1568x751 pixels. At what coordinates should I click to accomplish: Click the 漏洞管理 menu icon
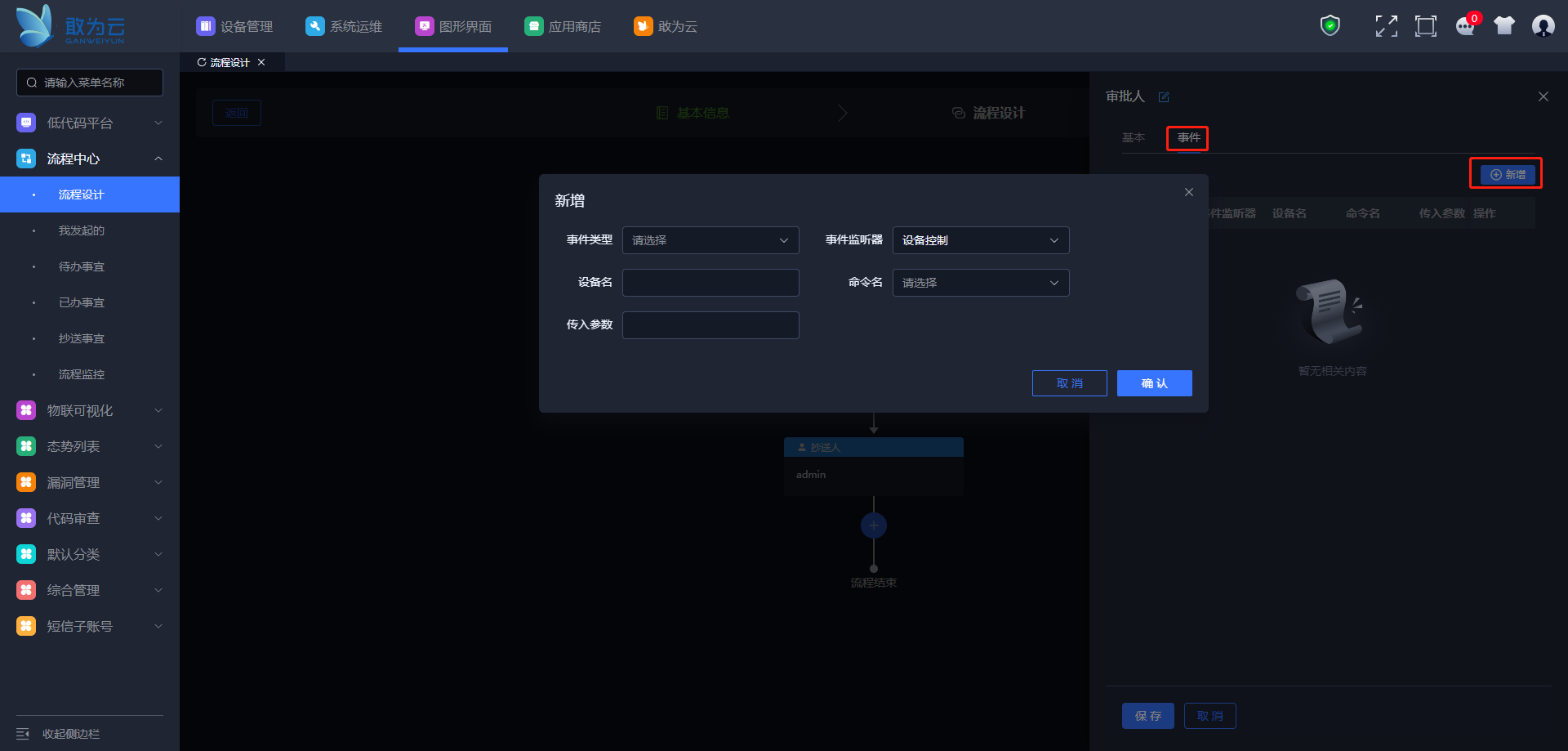click(26, 482)
